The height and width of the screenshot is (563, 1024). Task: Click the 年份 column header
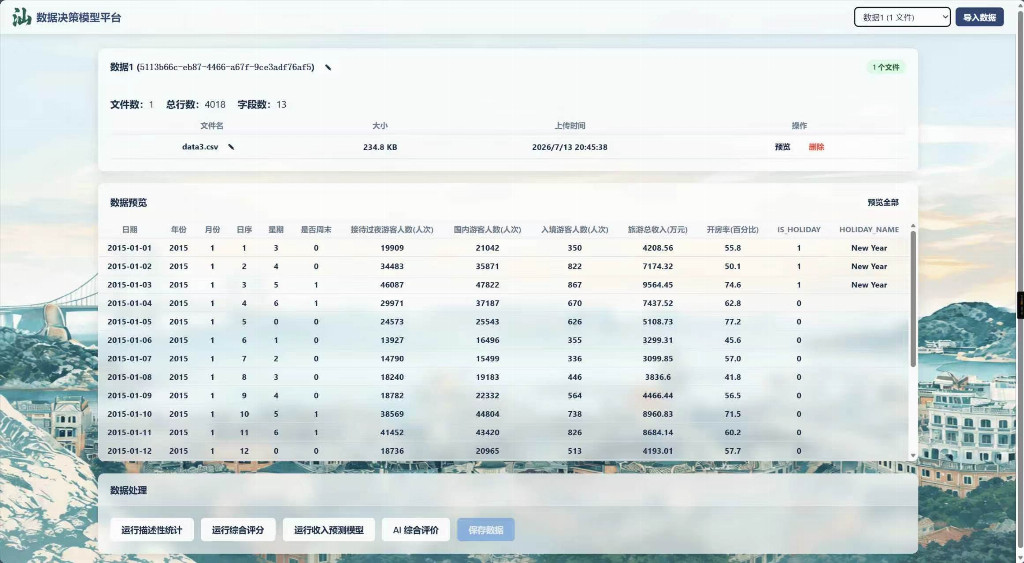coord(178,230)
